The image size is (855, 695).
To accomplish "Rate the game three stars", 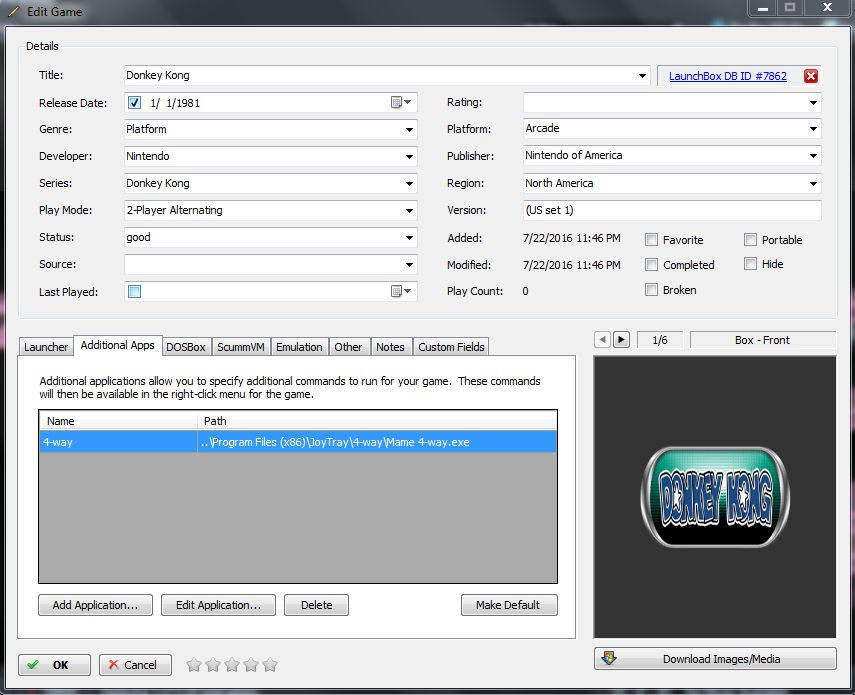I will [x=232, y=664].
